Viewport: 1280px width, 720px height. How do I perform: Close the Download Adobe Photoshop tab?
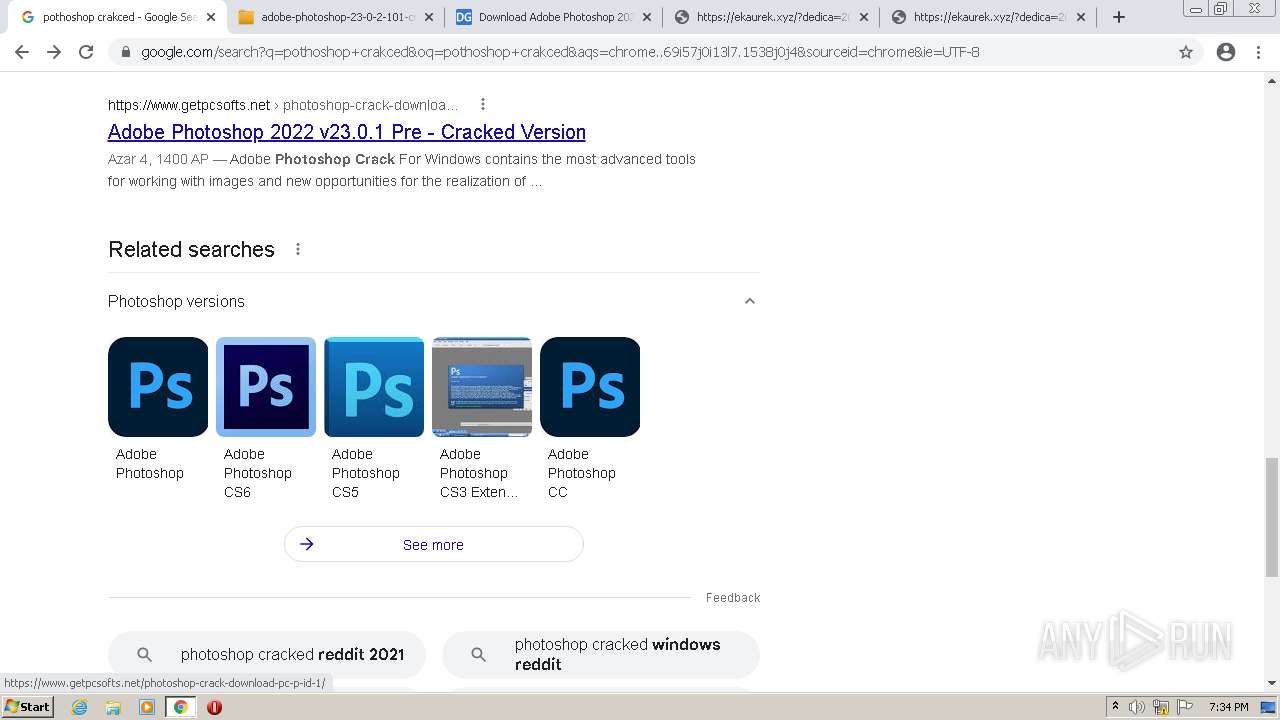[x=646, y=17]
